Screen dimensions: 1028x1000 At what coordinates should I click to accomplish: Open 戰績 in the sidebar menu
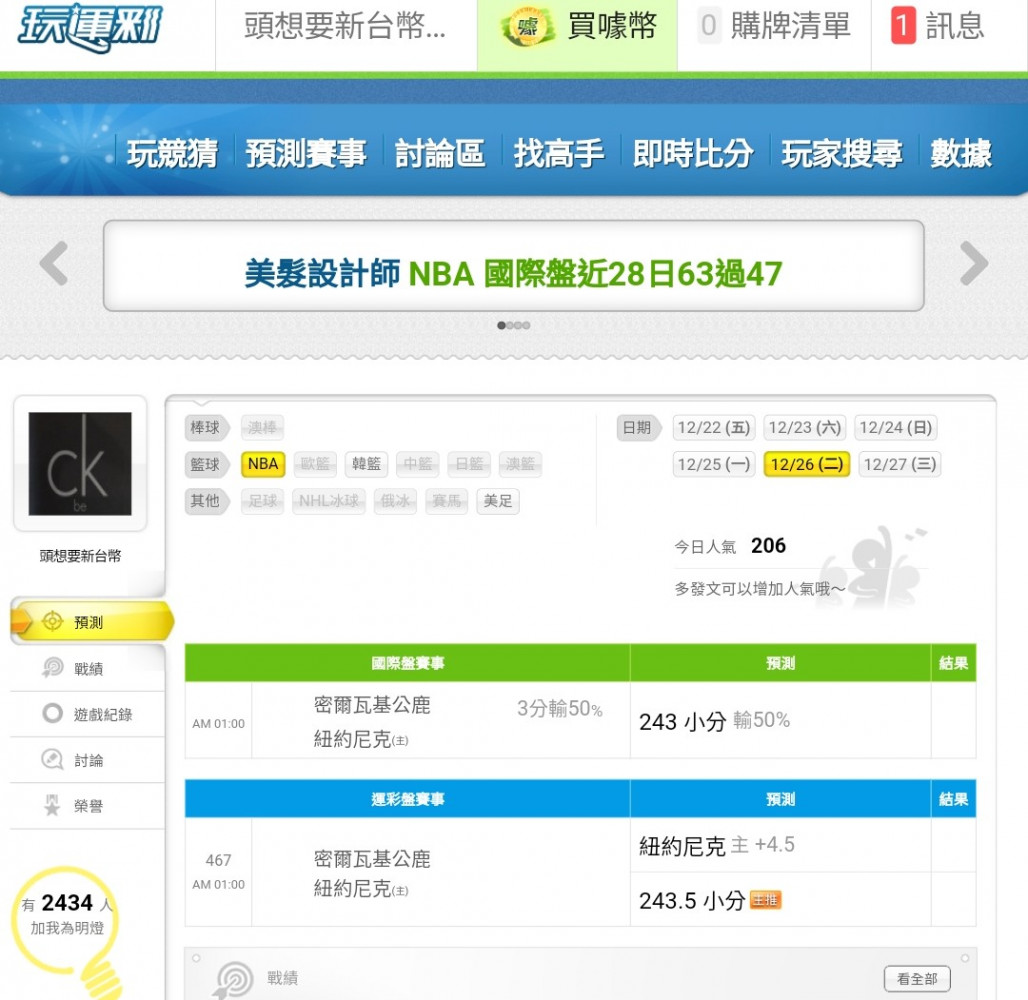coord(87,668)
